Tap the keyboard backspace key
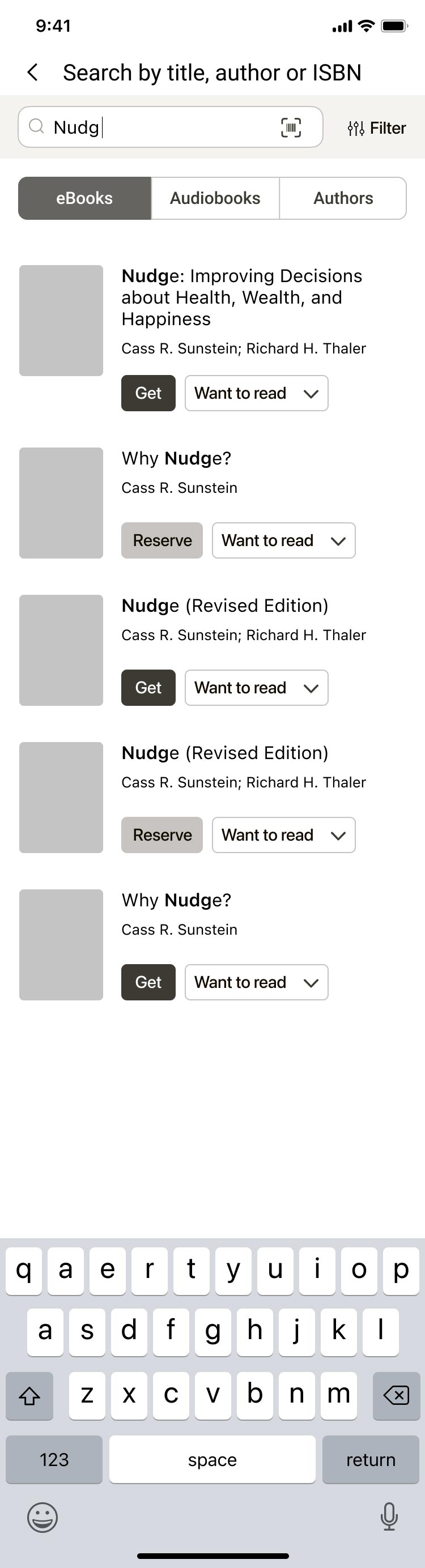 pos(396,1395)
